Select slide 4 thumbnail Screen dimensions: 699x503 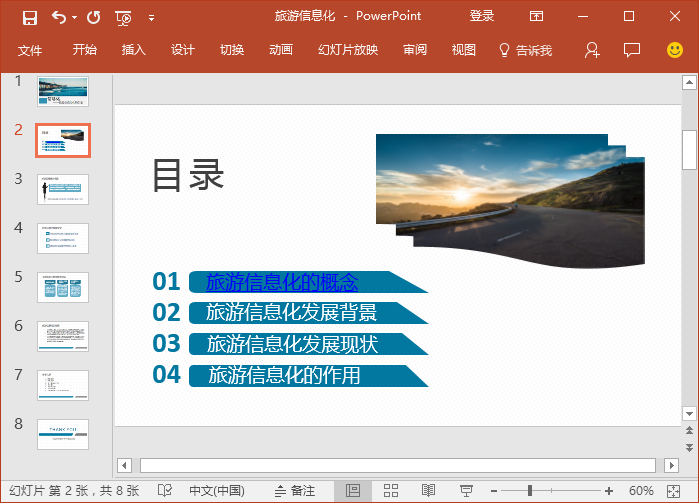[63, 239]
